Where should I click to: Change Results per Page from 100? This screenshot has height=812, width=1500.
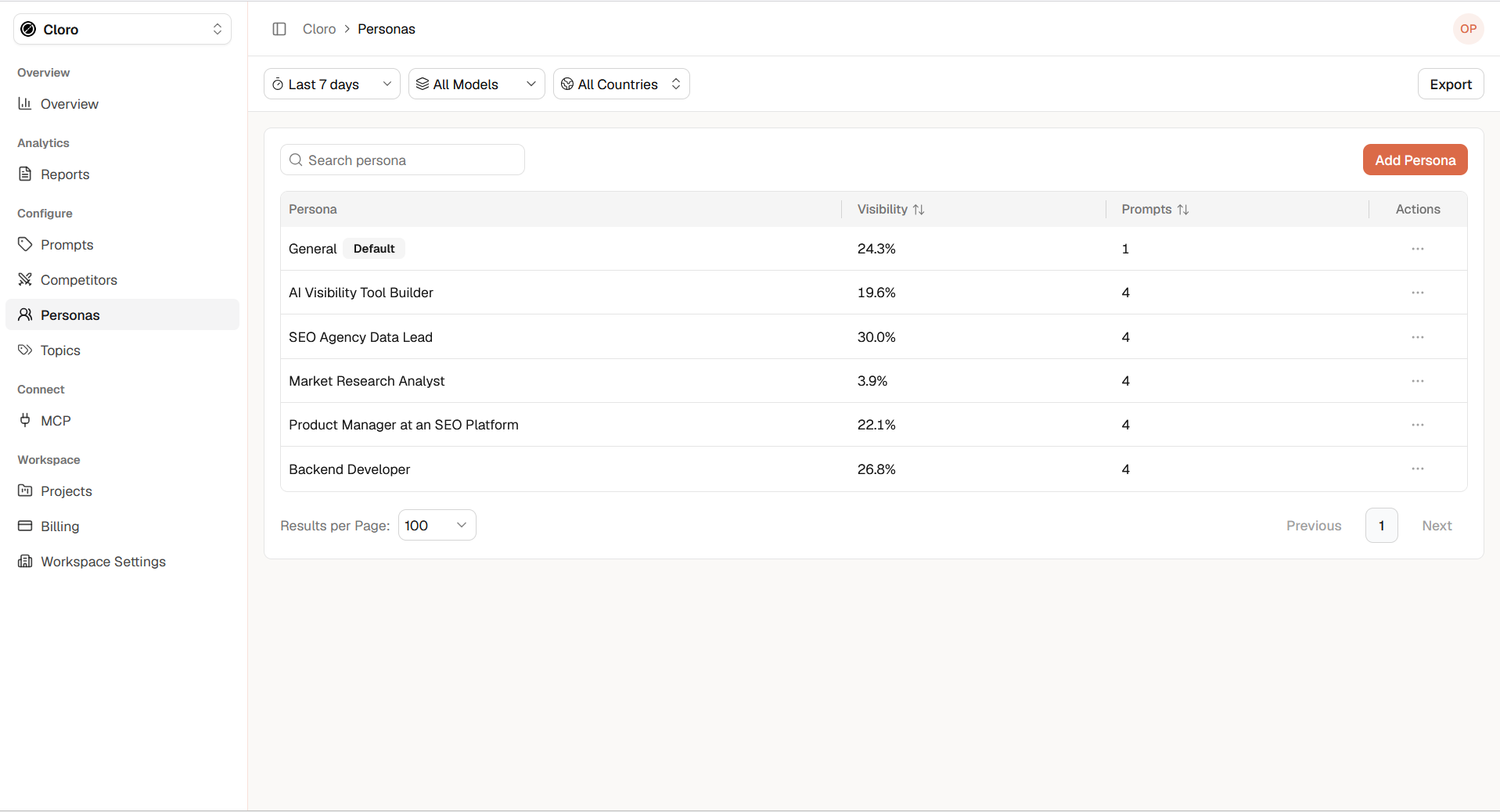(437, 525)
